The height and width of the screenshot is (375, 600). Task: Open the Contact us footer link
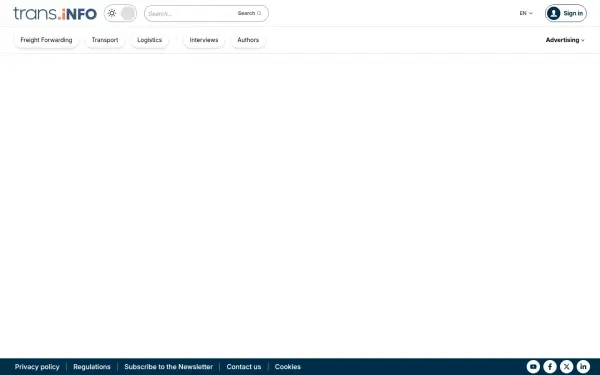[x=244, y=367]
